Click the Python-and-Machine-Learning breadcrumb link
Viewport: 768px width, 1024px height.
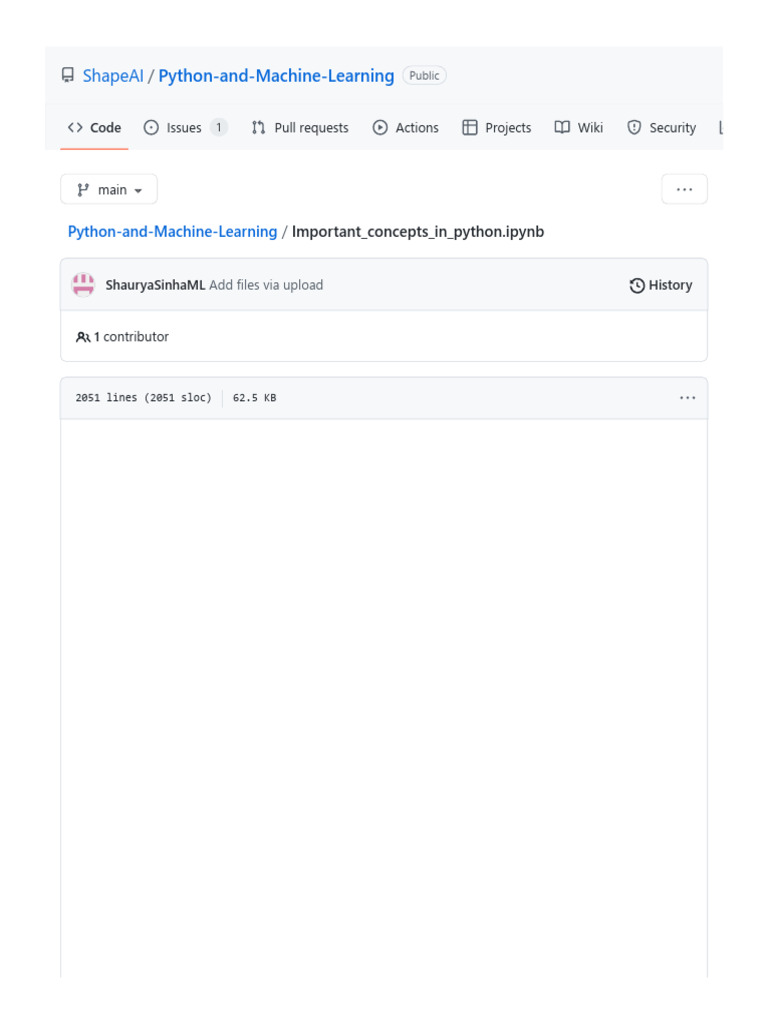172,232
